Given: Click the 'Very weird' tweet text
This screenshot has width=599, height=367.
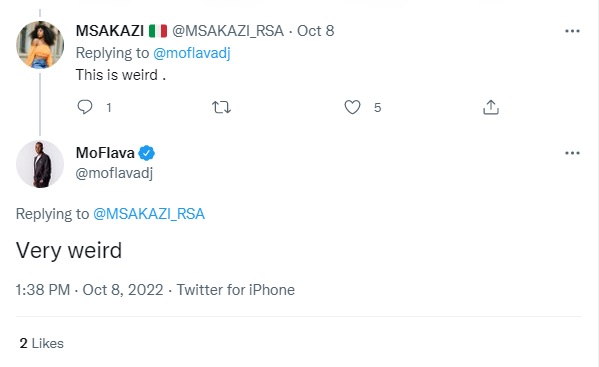Looking at the screenshot, I should pyautogui.click(x=69, y=251).
